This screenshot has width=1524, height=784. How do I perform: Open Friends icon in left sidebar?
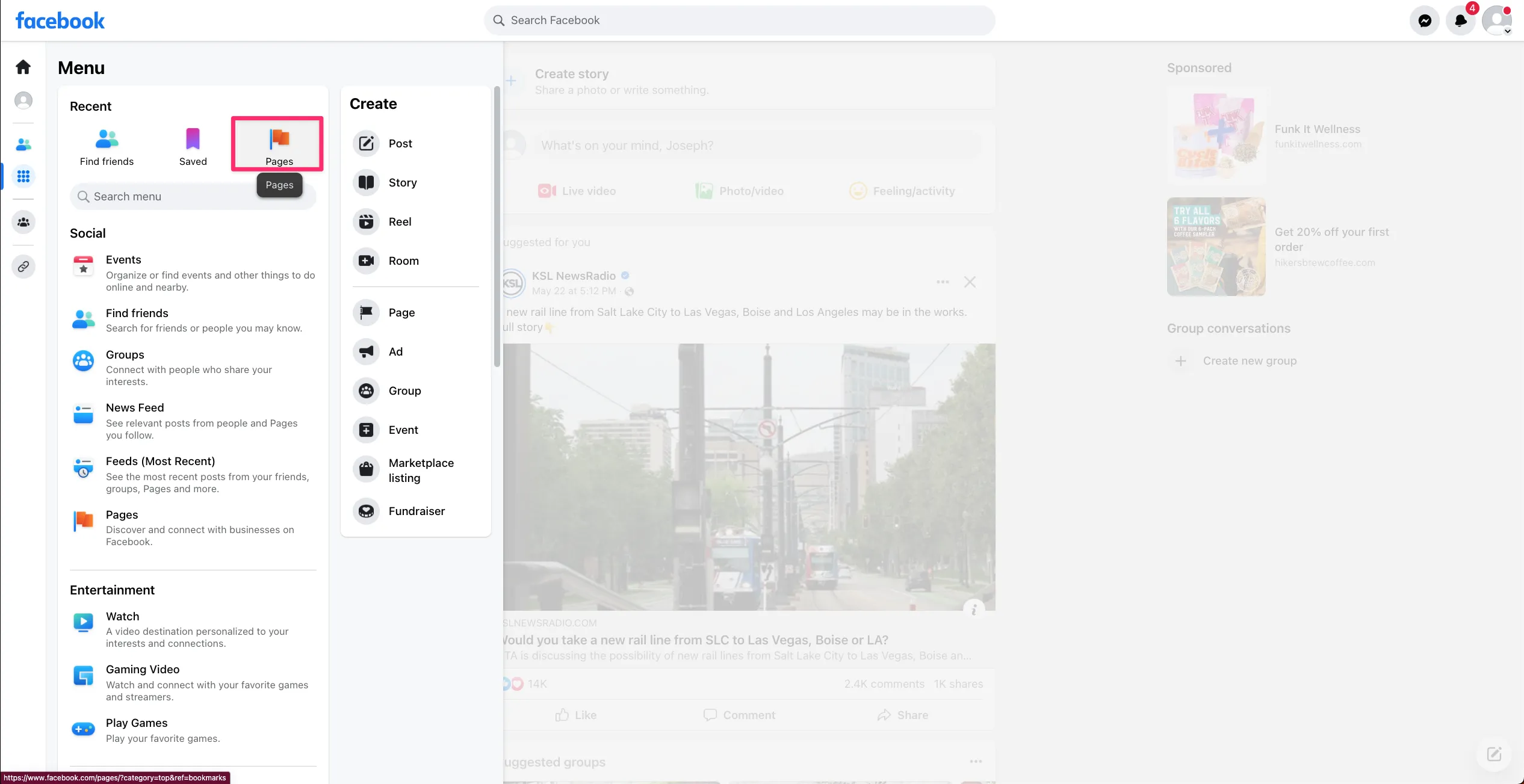(23, 144)
